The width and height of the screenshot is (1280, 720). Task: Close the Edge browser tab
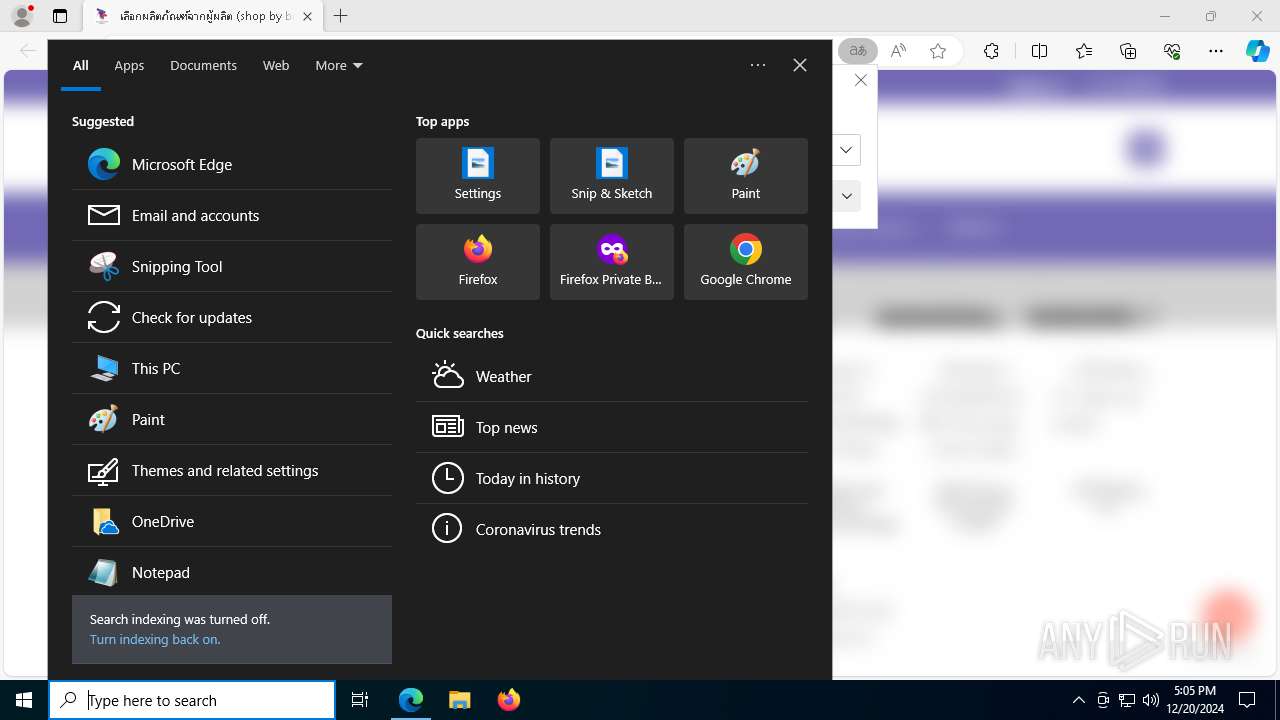pos(307,16)
